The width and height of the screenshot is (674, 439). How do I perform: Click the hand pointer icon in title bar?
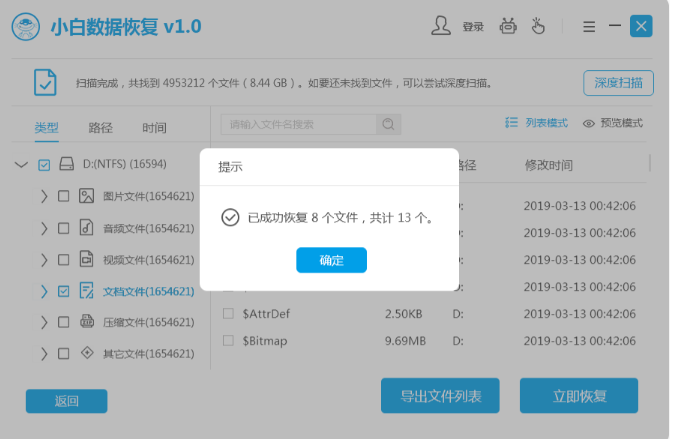pos(539,27)
